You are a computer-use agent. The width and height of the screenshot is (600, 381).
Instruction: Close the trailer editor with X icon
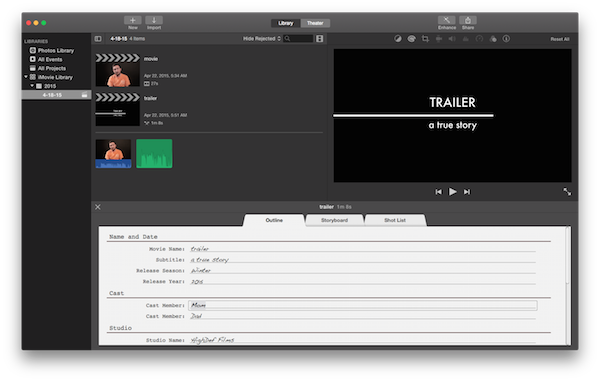[98, 207]
